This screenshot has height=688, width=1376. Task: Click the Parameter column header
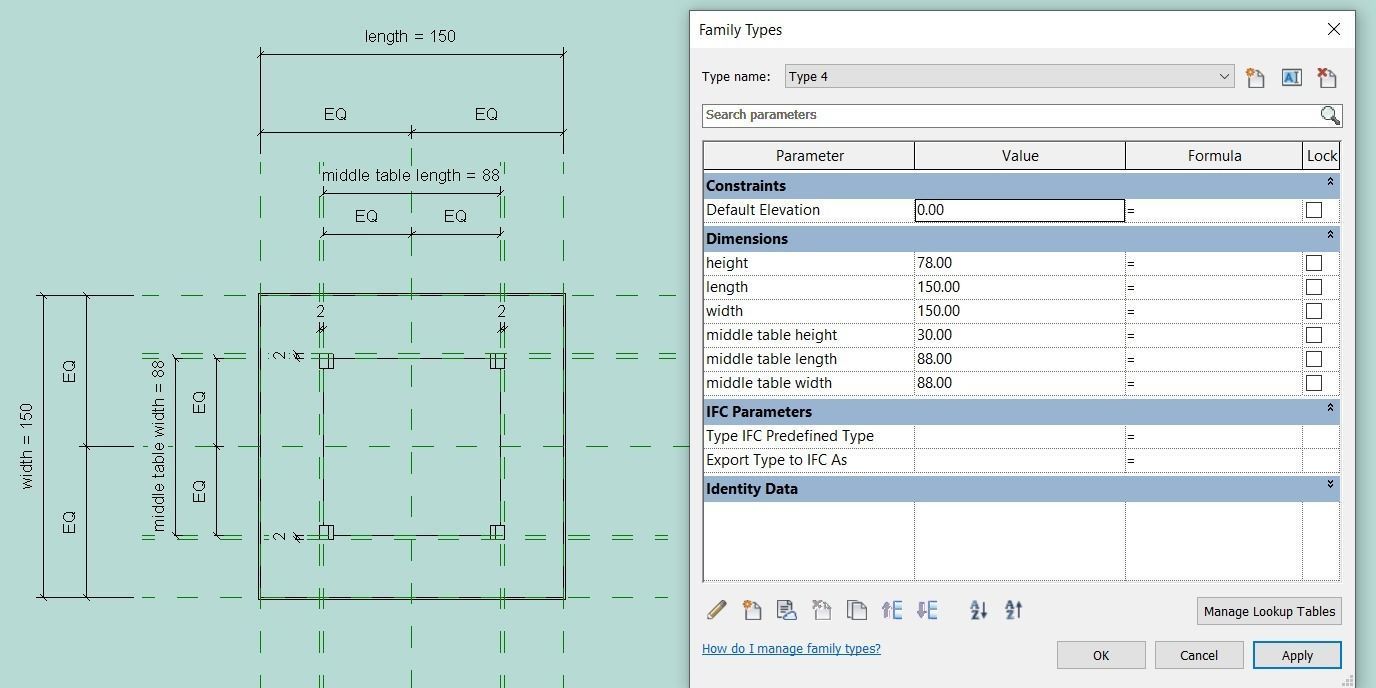tap(809, 155)
